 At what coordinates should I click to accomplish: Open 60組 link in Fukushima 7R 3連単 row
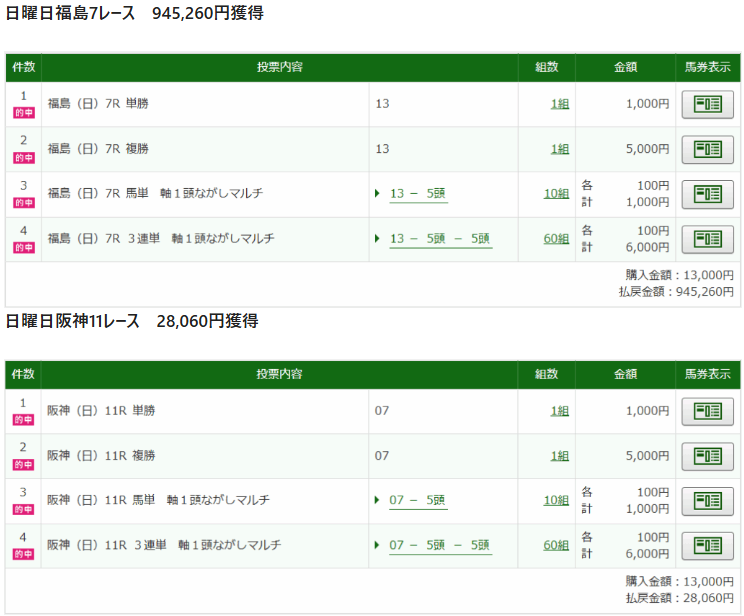(x=556, y=239)
